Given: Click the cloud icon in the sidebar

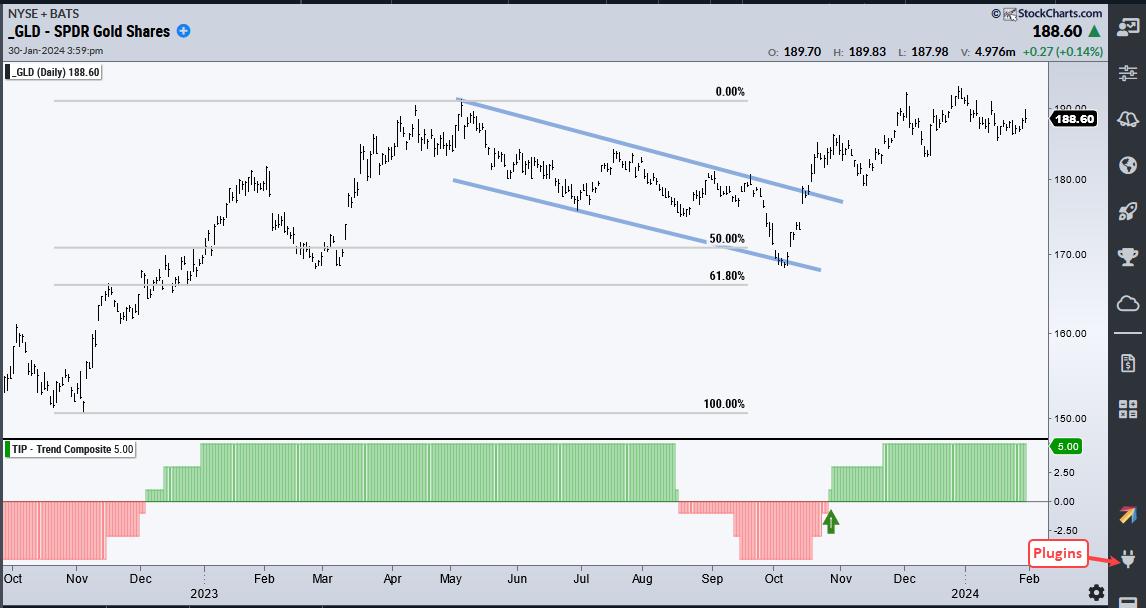Looking at the screenshot, I should [x=1127, y=303].
